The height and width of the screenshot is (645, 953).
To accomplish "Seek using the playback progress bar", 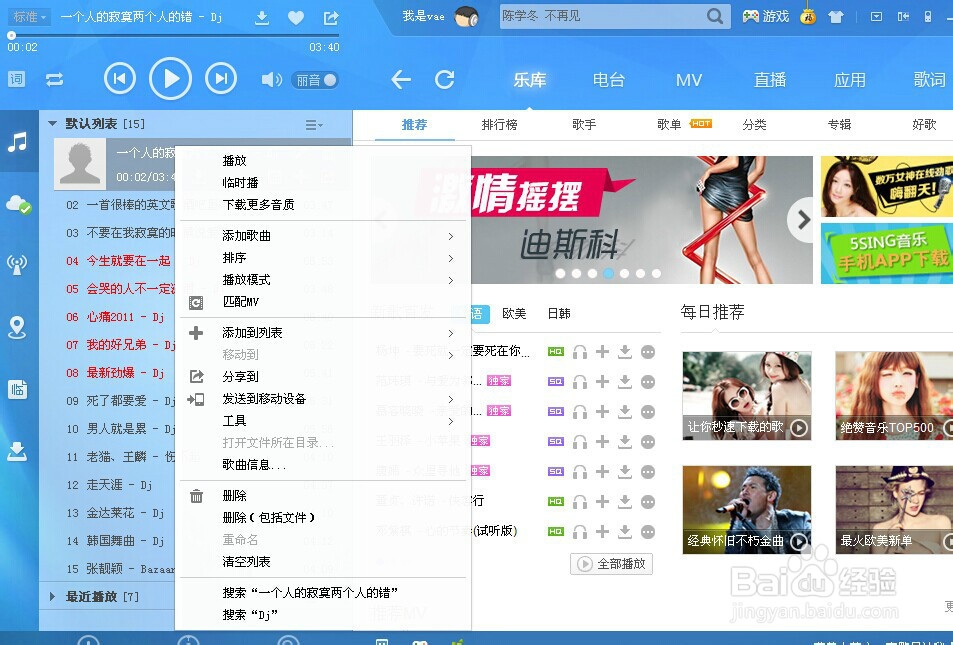I will 173,35.
